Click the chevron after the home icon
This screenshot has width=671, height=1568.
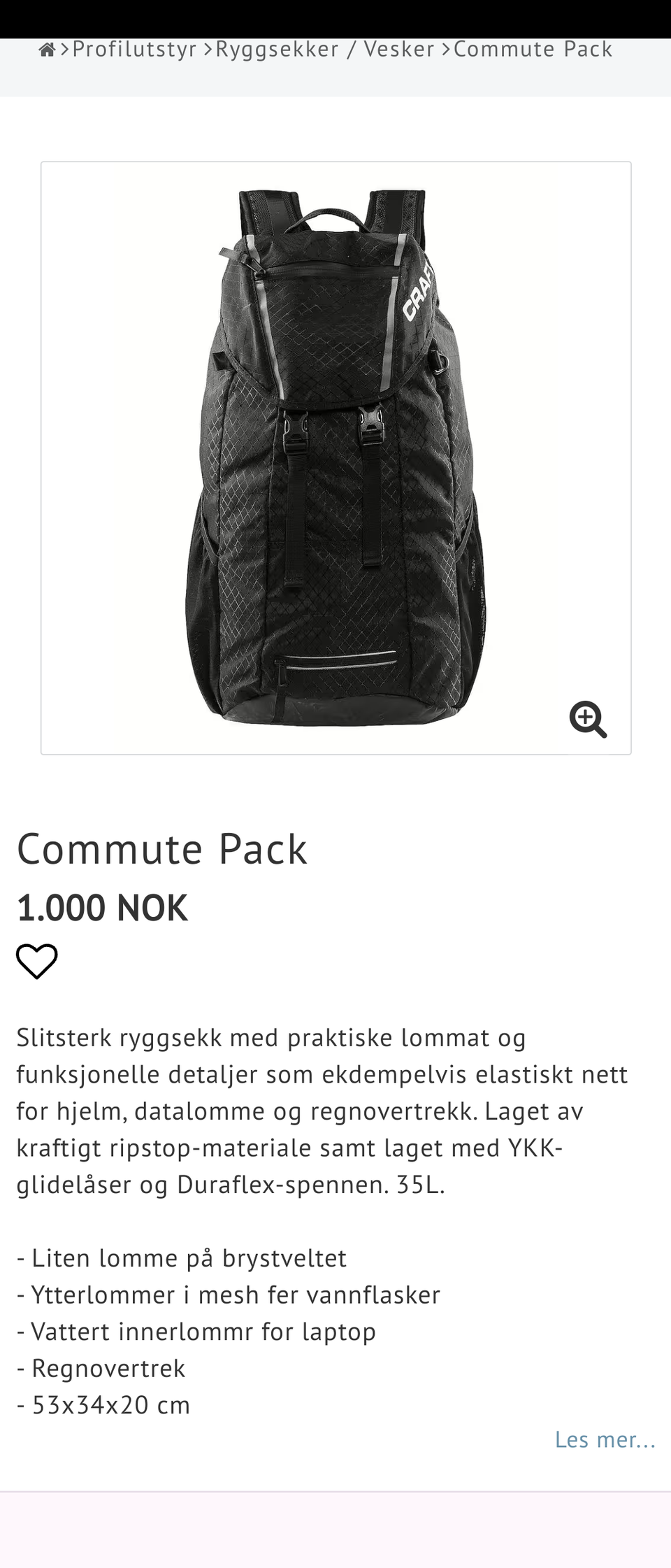[64, 50]
